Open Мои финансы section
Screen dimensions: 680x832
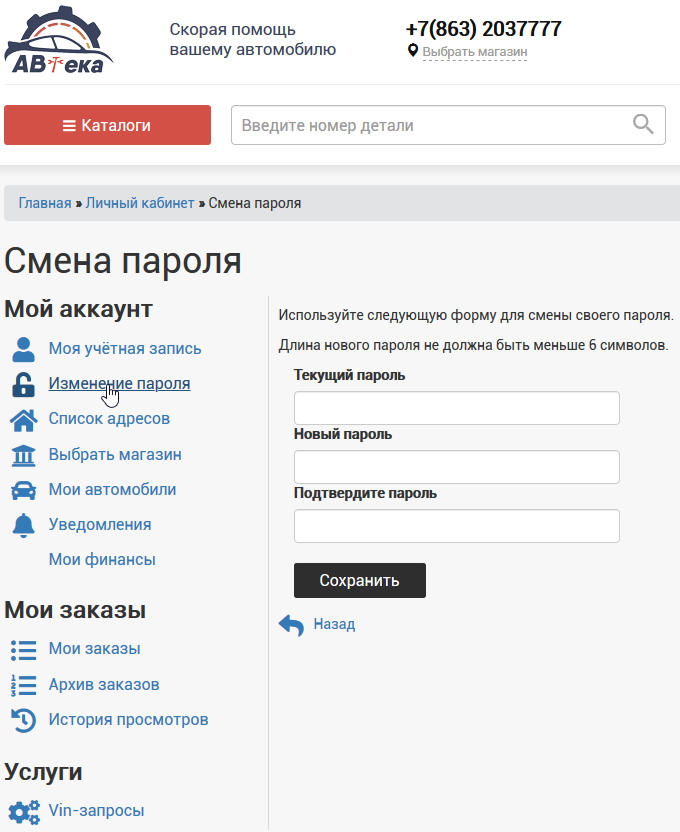click(x=102, y=560)
